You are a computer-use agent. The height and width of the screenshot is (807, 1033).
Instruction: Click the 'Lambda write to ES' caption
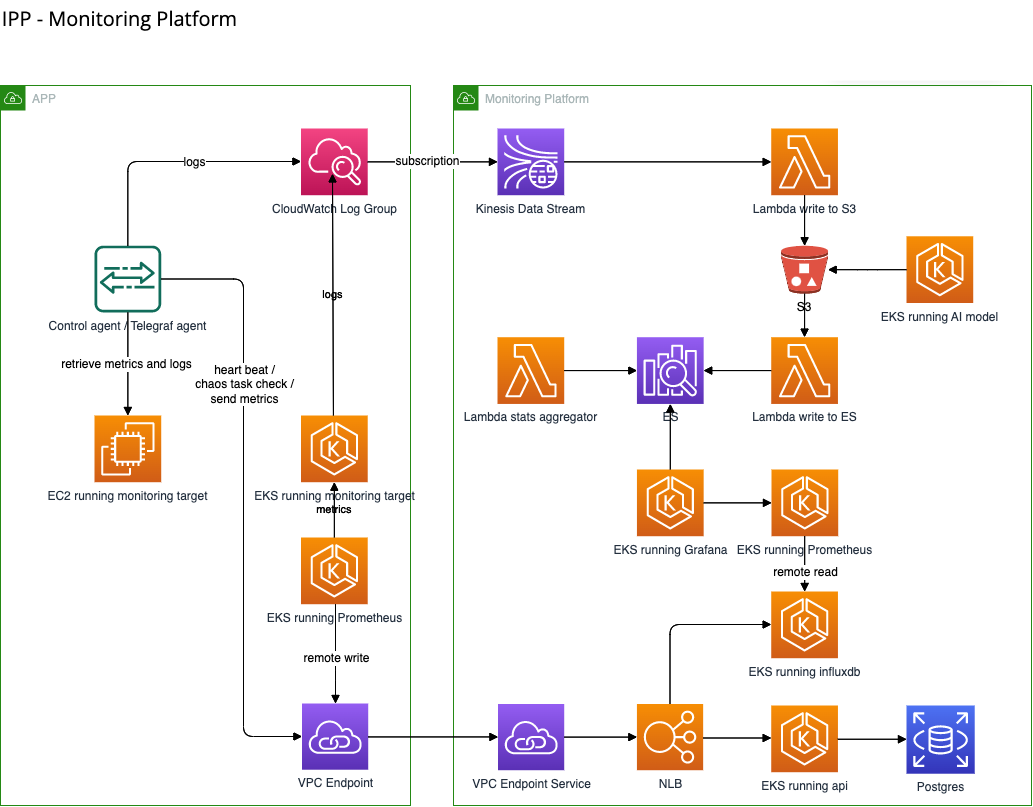pos(804,417)
